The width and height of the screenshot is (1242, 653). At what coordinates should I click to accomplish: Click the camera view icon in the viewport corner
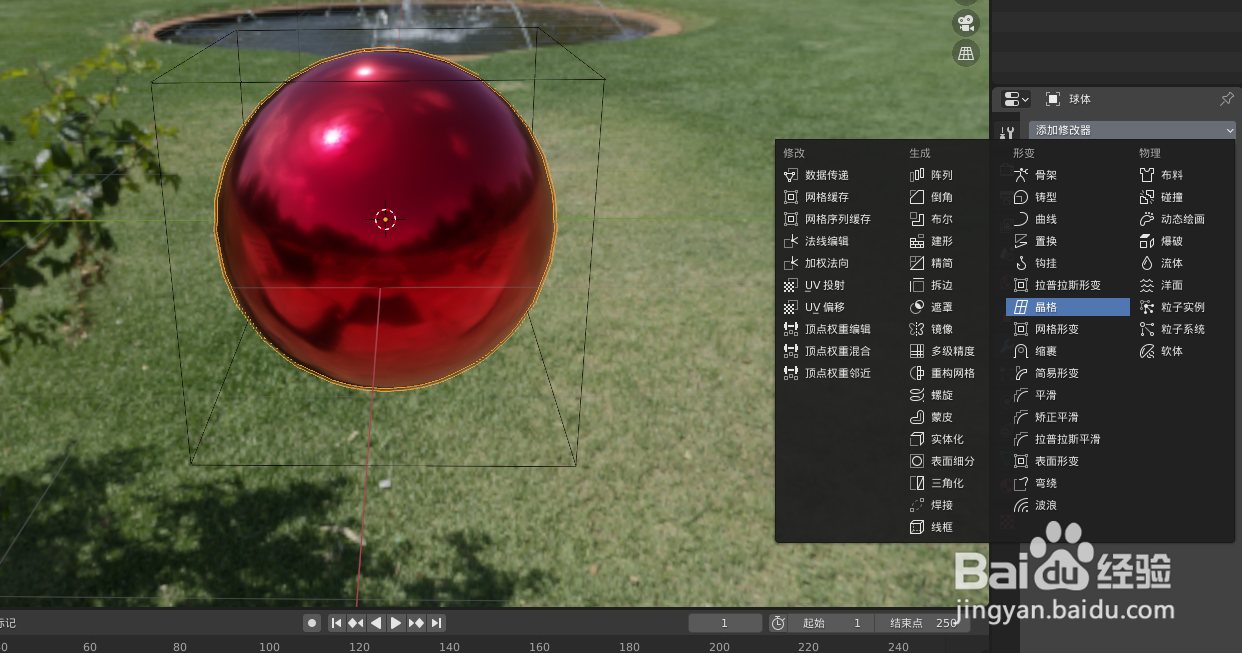coord(965,23)
